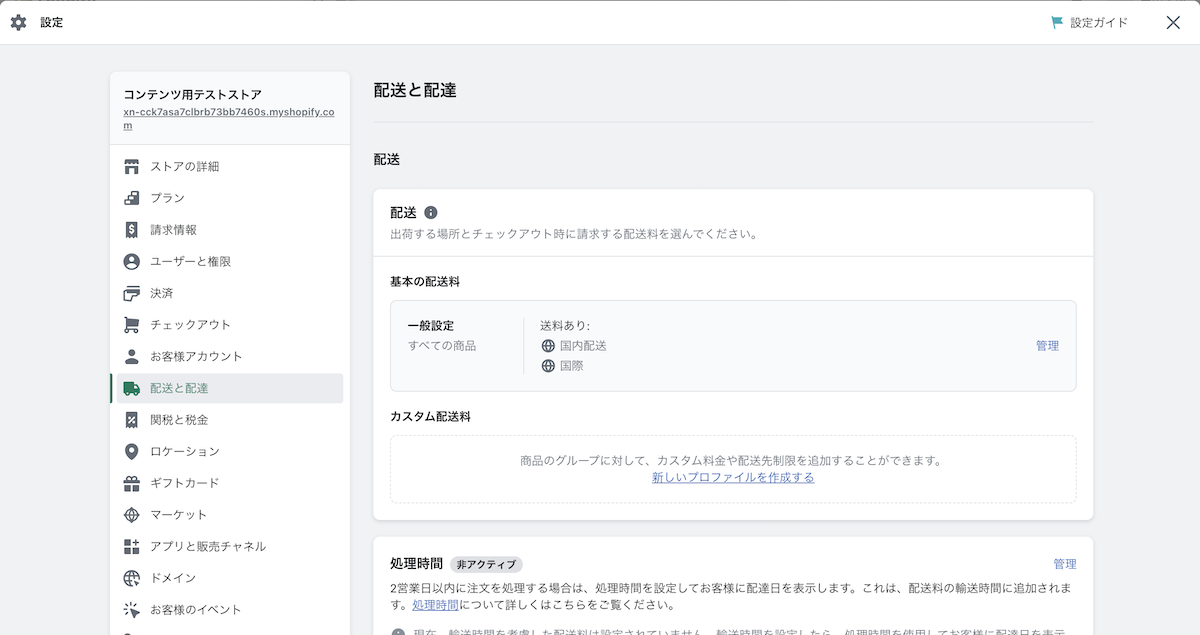This screenshot has height=635, width=1200.
Task: Click the 設定 title in the header
Action: [x=52, y=22]
